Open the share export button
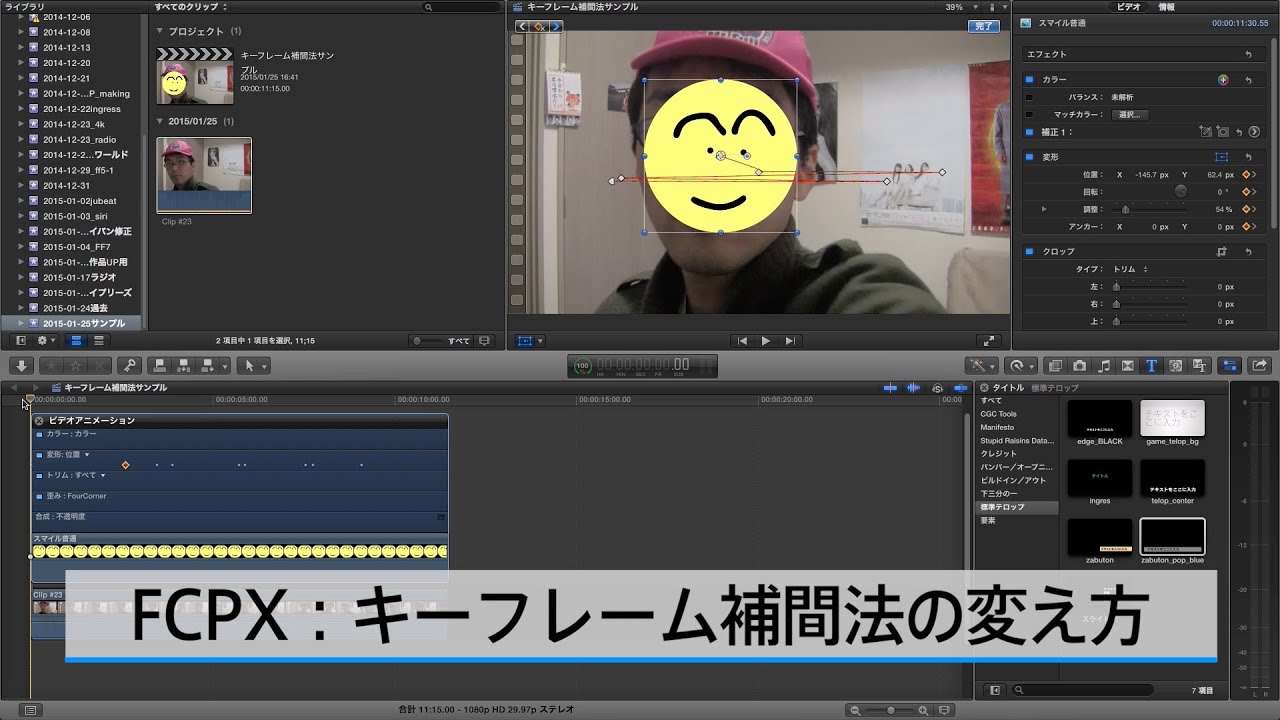Image resolution: width=1280 pixels, height=720 pixels. [1260, 365]
